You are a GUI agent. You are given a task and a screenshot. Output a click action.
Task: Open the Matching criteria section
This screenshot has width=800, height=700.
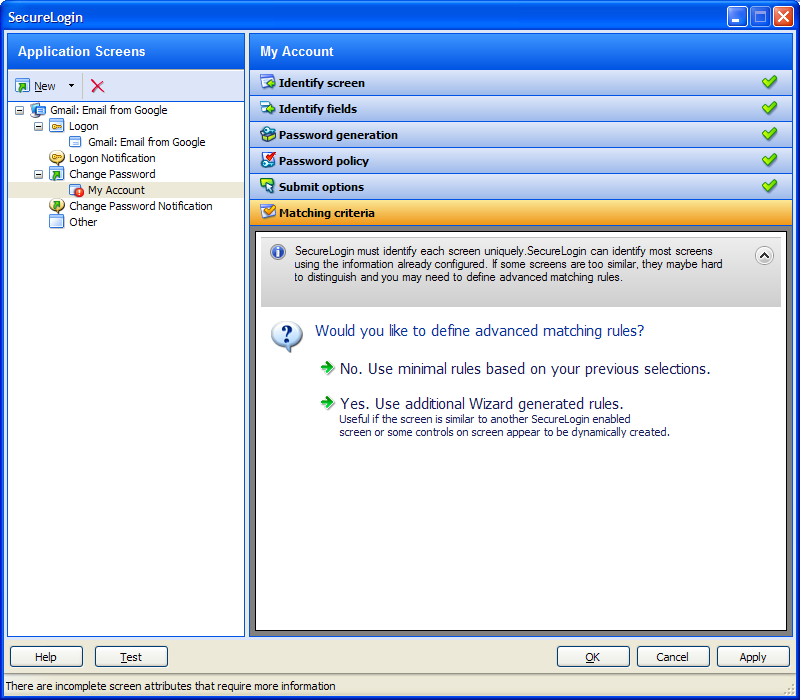326,213
